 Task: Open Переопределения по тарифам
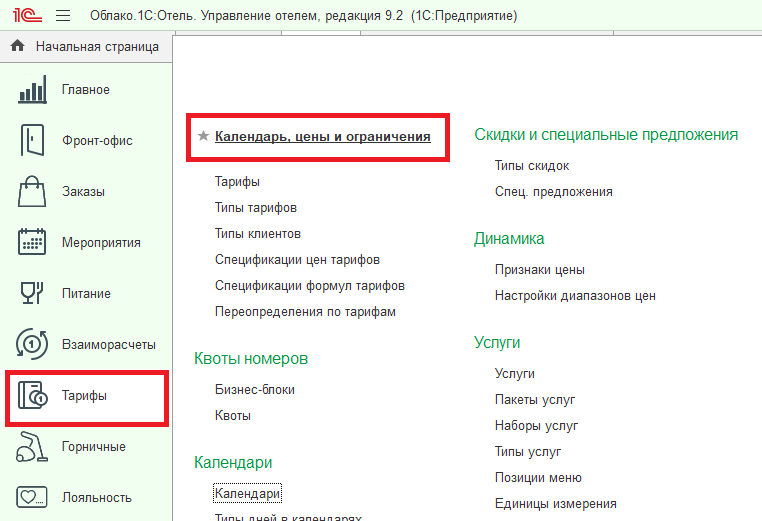coord(305,312)
